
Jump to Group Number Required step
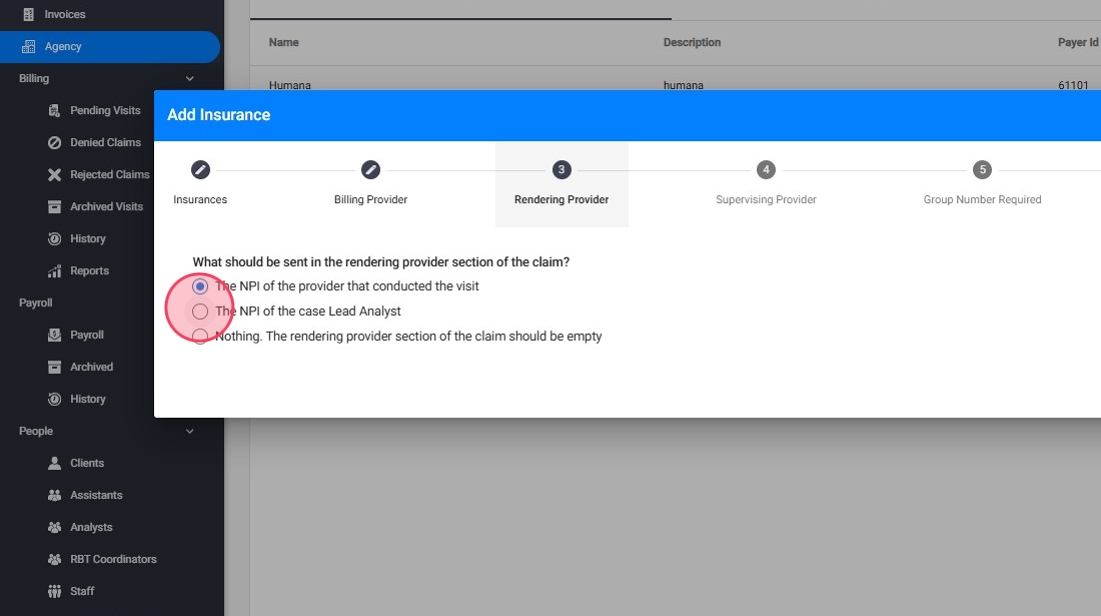pyautogui.click(x=982, y=184)
